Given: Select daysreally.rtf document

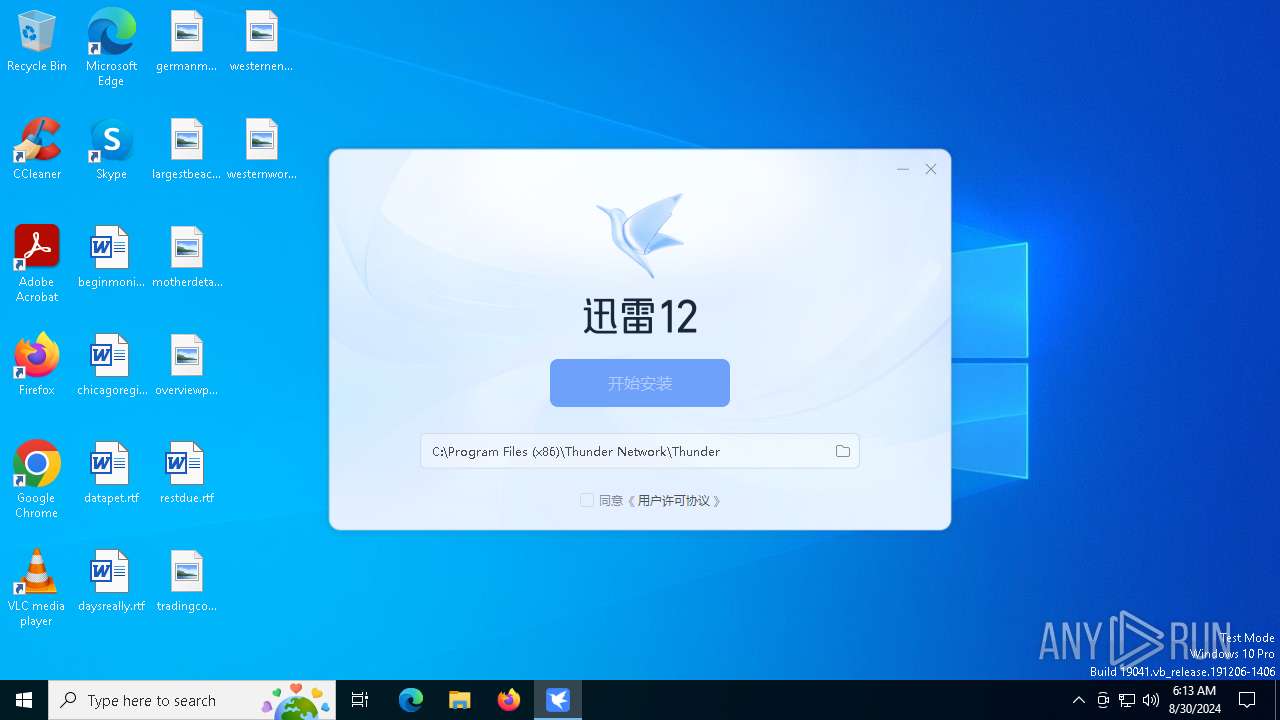Looking at the screenshot, I should click(111, 582).
